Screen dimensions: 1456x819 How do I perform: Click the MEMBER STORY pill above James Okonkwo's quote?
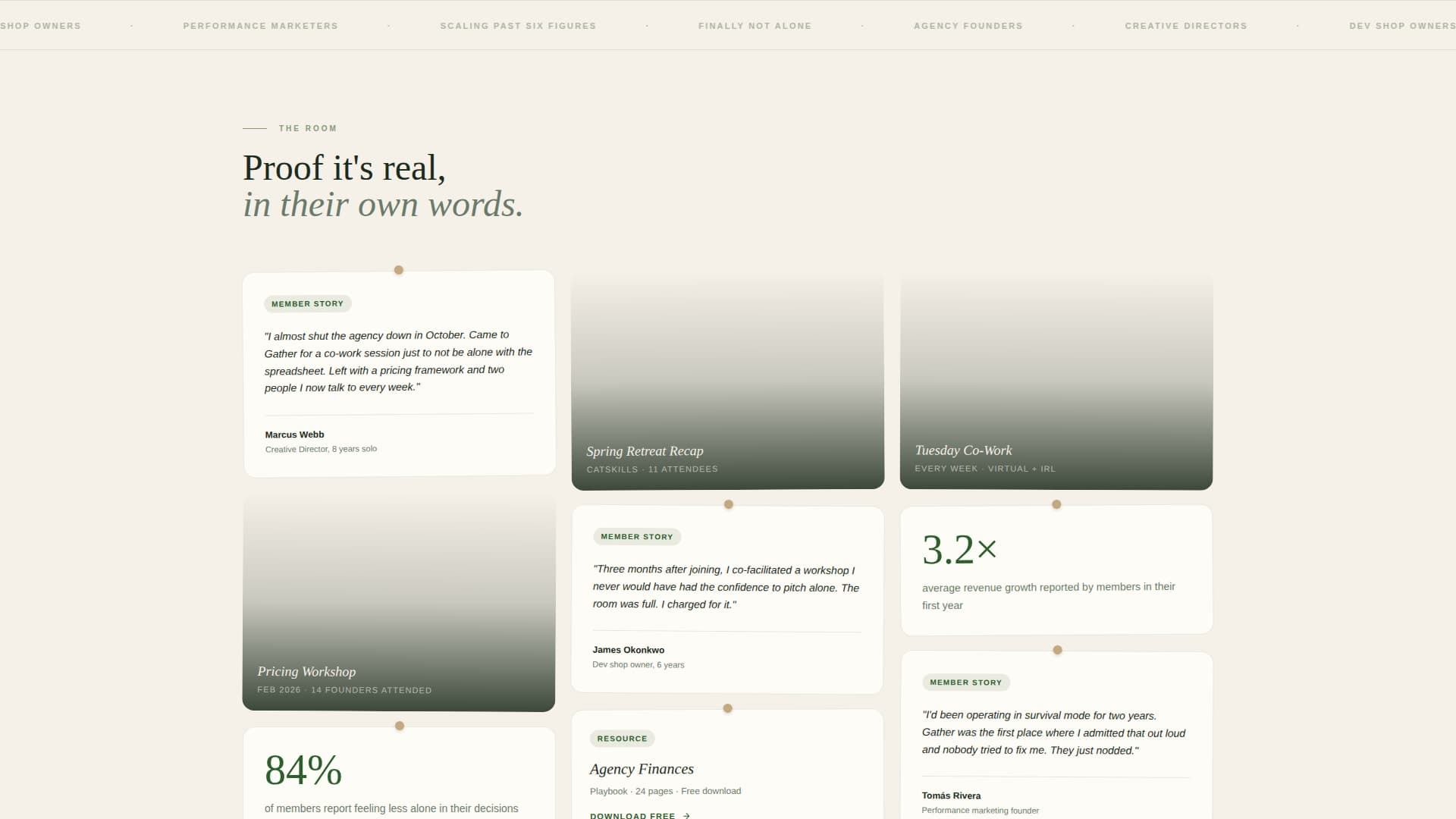pyautogui.click(x=637, y=536)
